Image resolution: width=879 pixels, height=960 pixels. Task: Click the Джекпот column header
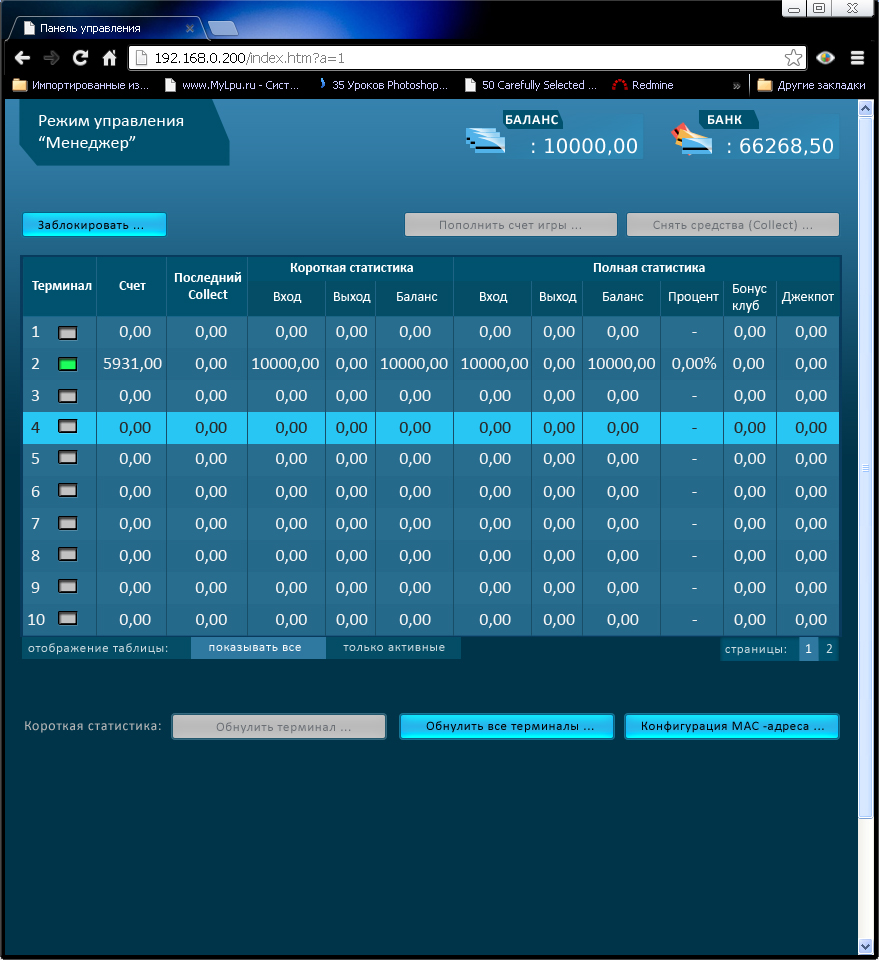[x=807, y=297]
